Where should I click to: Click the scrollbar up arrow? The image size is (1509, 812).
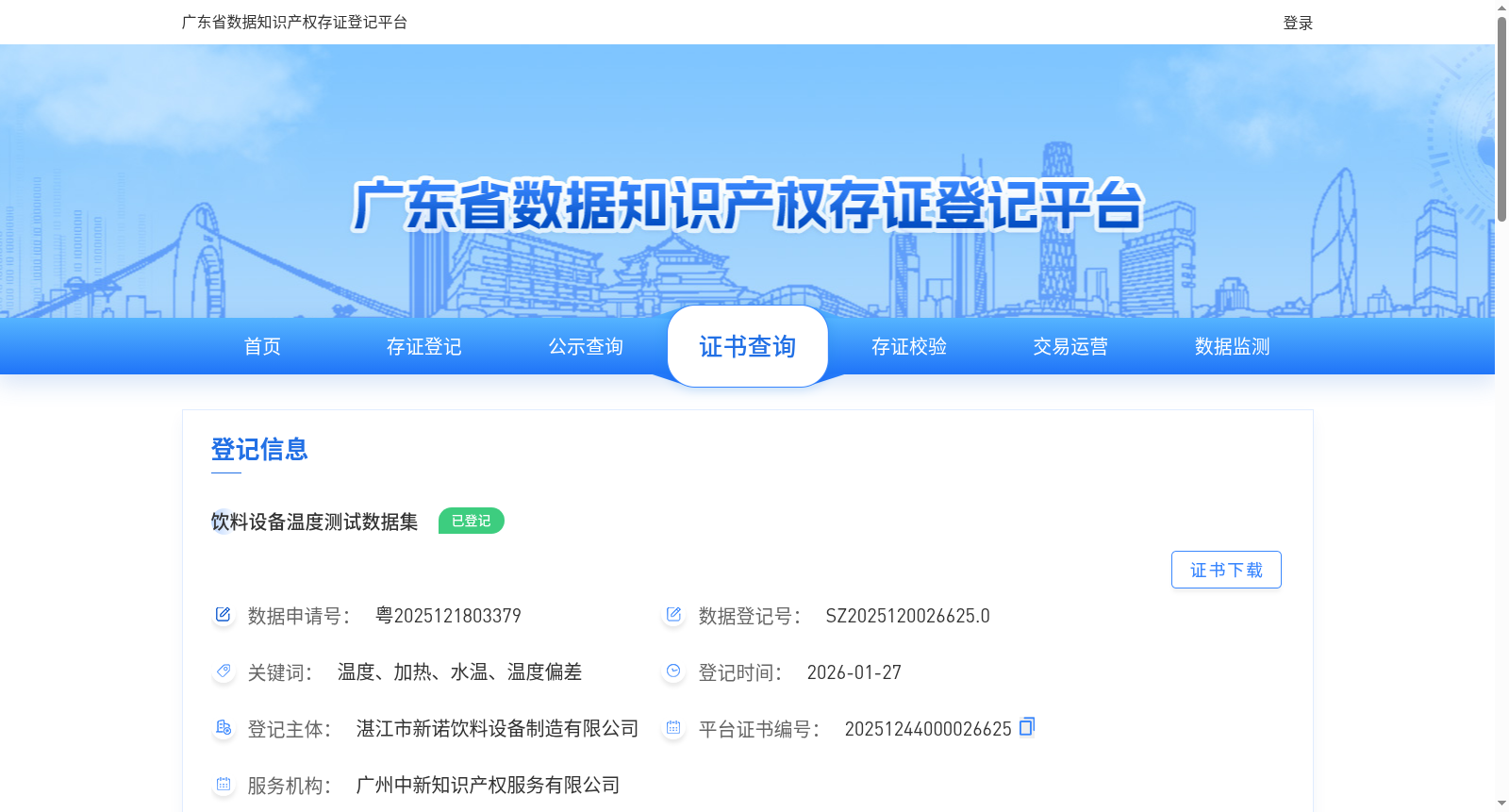point(1501,8)
